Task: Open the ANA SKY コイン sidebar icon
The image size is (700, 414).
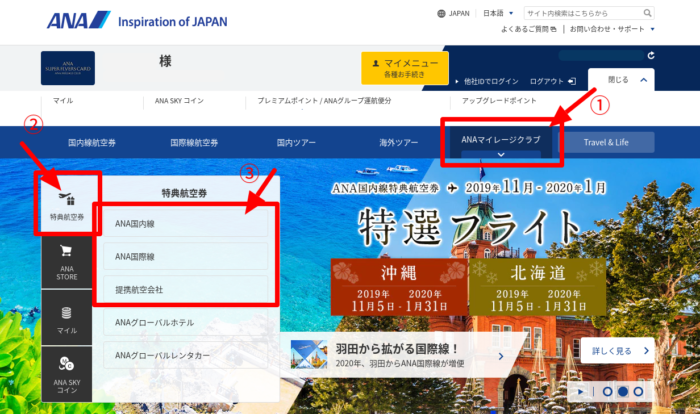Action: (67, 374)
